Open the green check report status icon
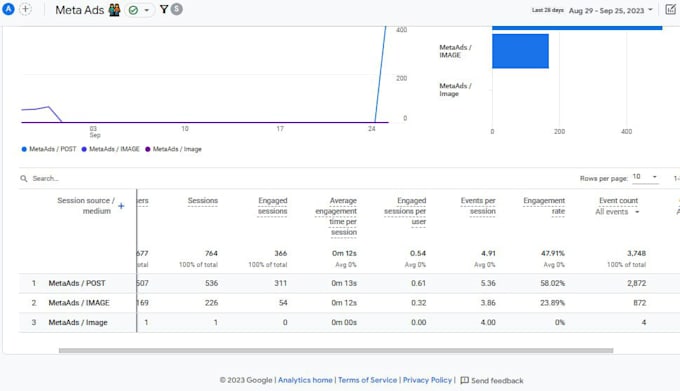680x391 pixels. tap(134, 10)
